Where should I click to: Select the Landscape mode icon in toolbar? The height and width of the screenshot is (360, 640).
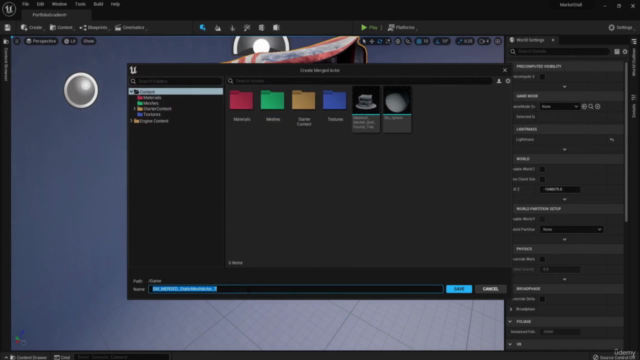pyautogui.click(x=218, y=27)
